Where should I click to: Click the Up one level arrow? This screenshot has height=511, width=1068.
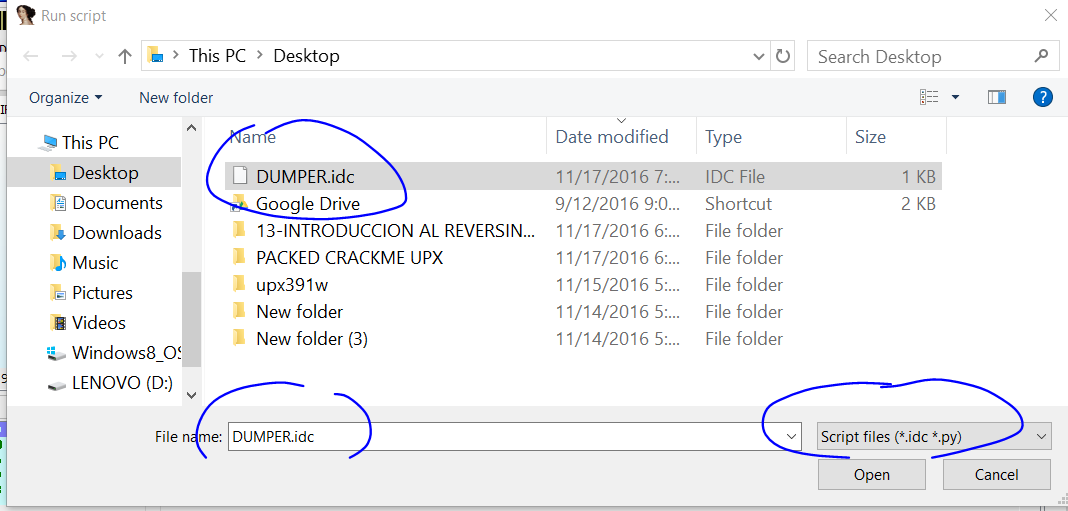click(125, 57)
